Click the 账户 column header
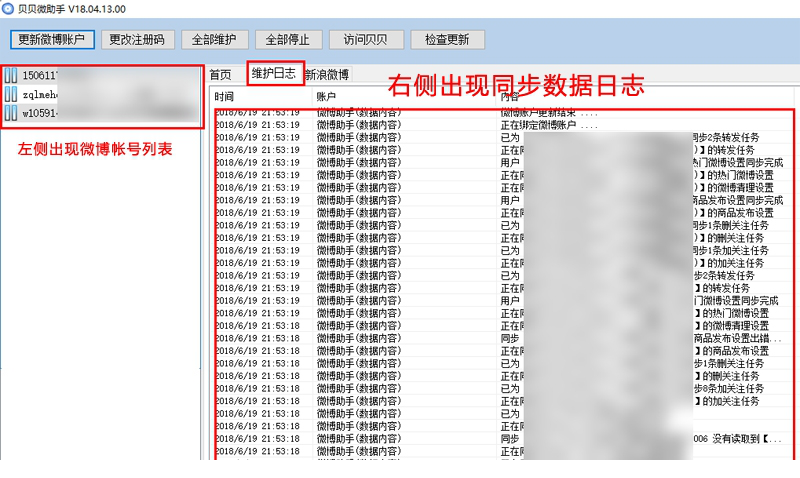 403,96
